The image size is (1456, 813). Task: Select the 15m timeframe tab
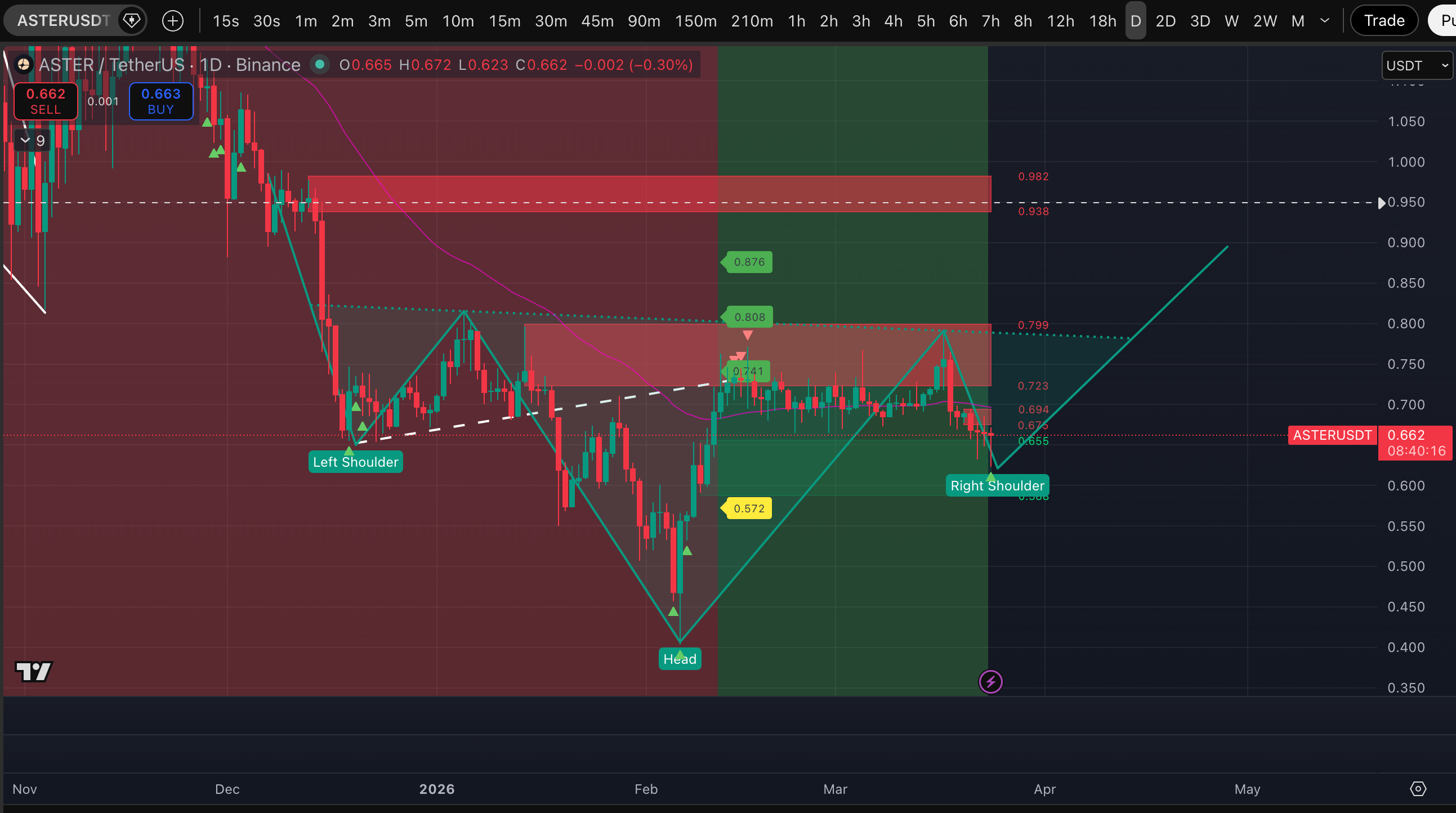[x=504, y=21]
